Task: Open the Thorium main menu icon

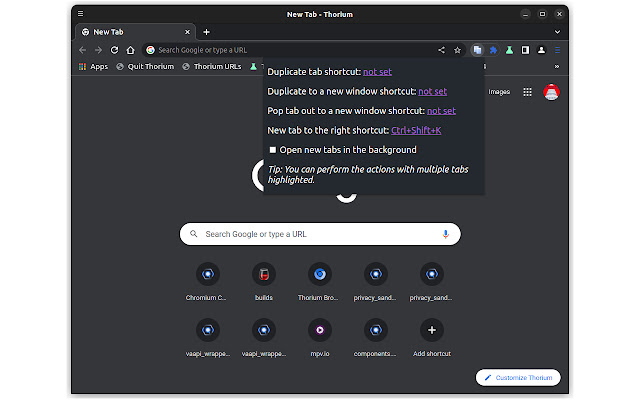Action: point(557,50)
